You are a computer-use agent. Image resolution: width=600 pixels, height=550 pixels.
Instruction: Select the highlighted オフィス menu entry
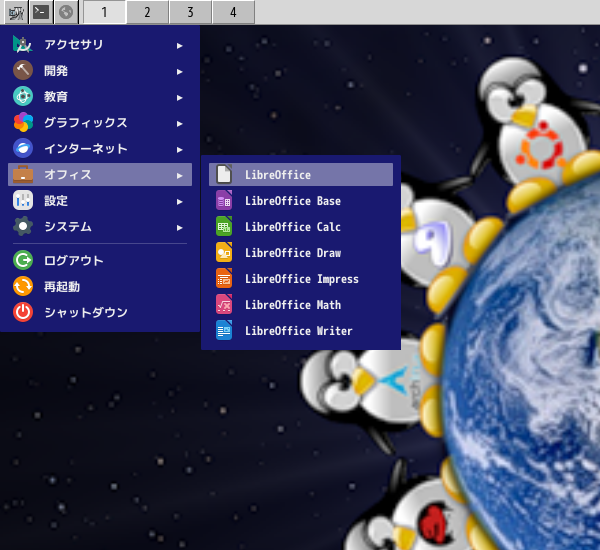pyautogui.click(x=100, y=175)
